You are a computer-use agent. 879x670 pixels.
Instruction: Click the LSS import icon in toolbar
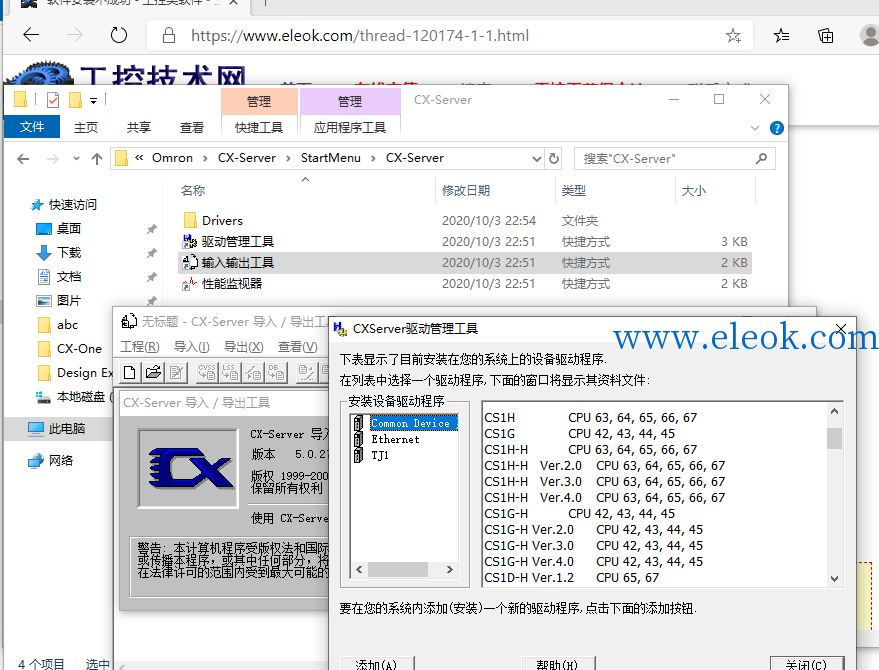(230, 372)
